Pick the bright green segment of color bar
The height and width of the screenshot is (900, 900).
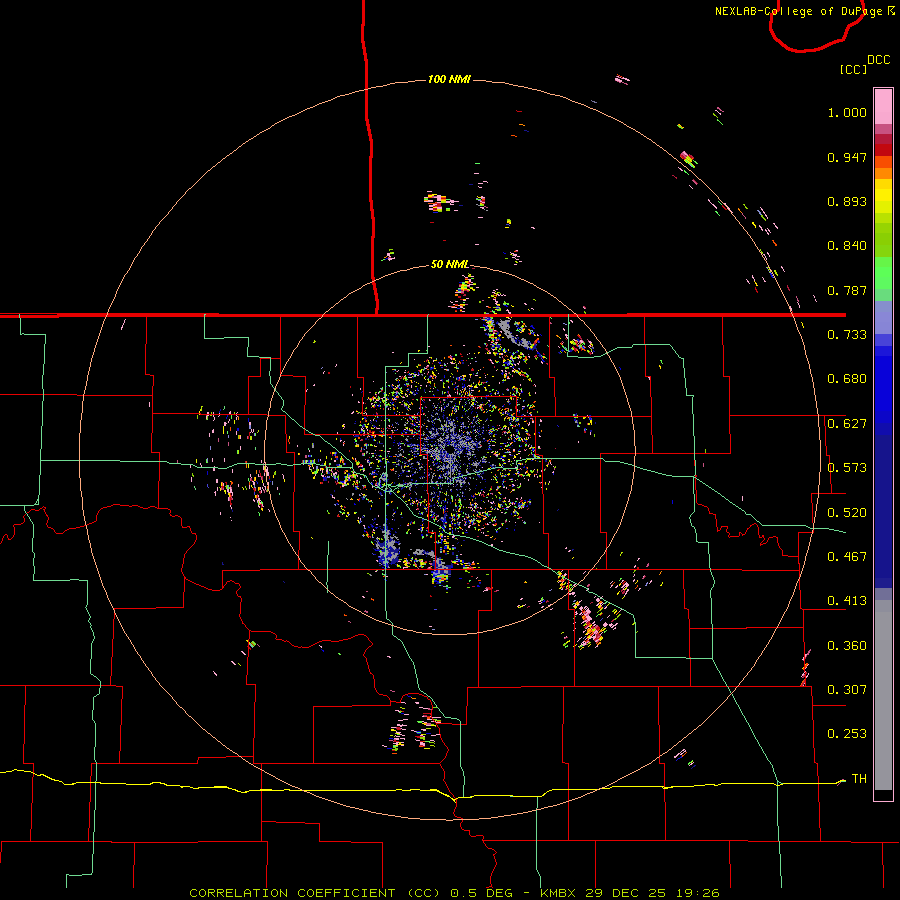click(x=883, y=272)
